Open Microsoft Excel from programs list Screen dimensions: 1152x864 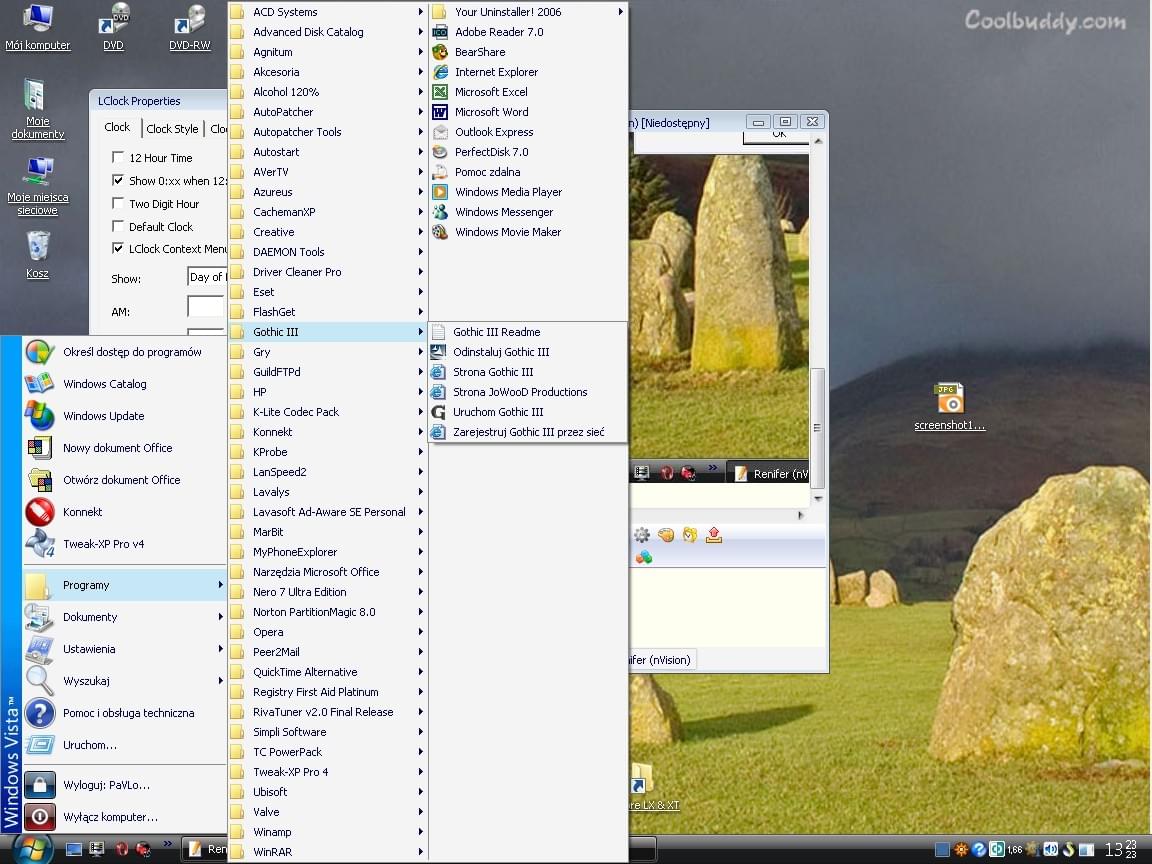click(x=491, y=92)
